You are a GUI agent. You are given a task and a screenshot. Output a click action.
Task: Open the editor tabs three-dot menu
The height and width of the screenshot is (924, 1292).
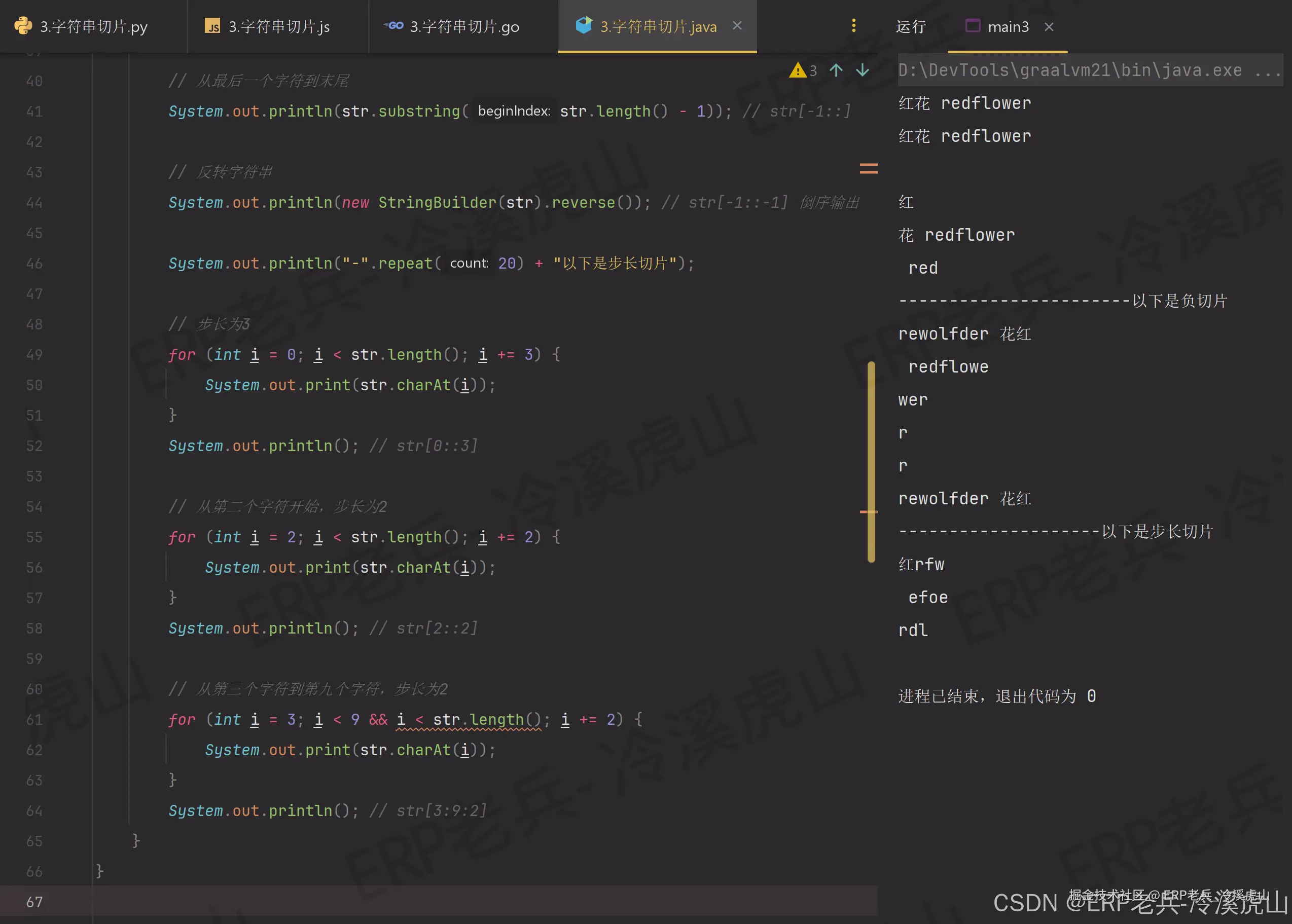(x=853, y=26)
